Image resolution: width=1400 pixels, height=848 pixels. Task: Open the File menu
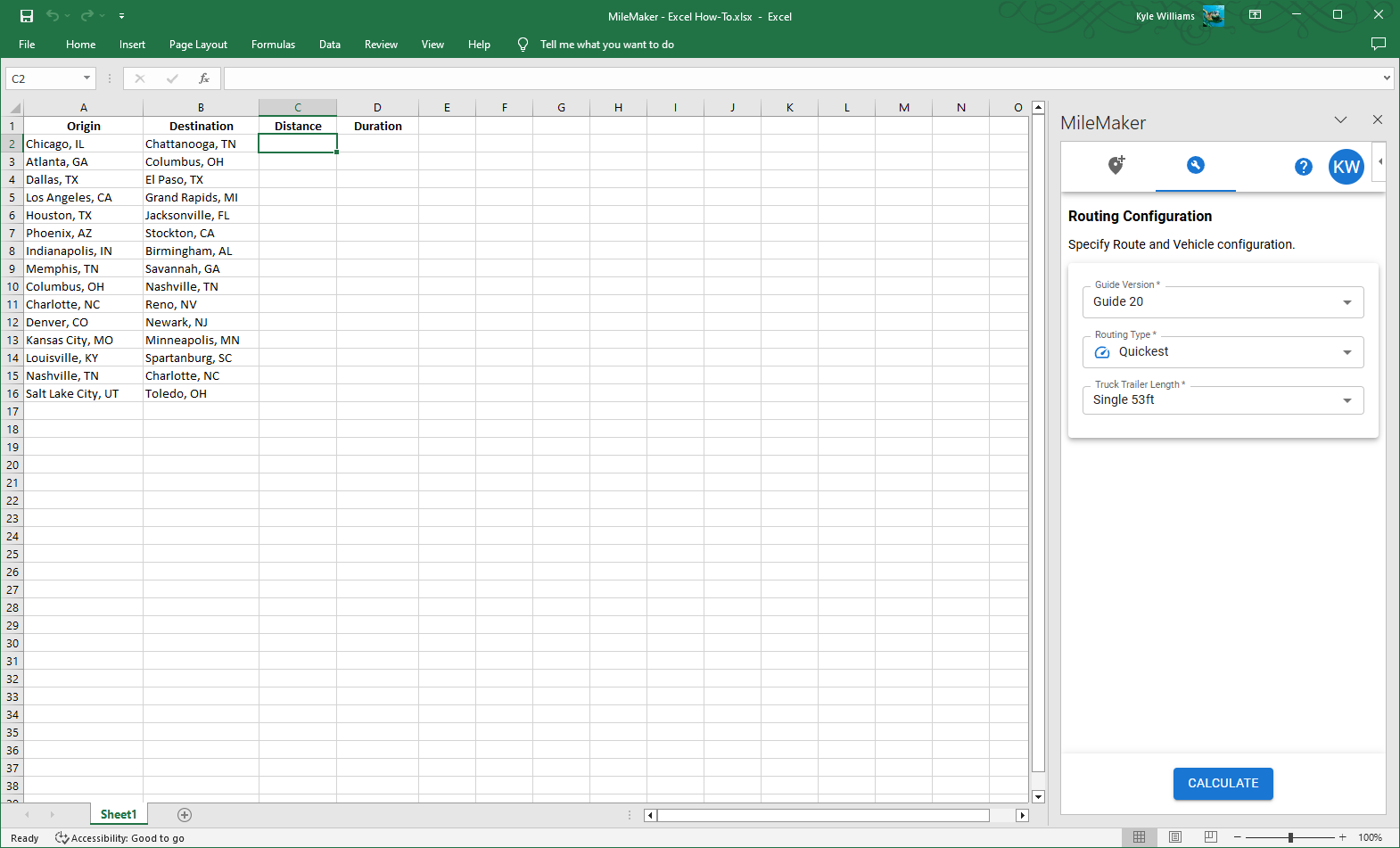[27, 45]
